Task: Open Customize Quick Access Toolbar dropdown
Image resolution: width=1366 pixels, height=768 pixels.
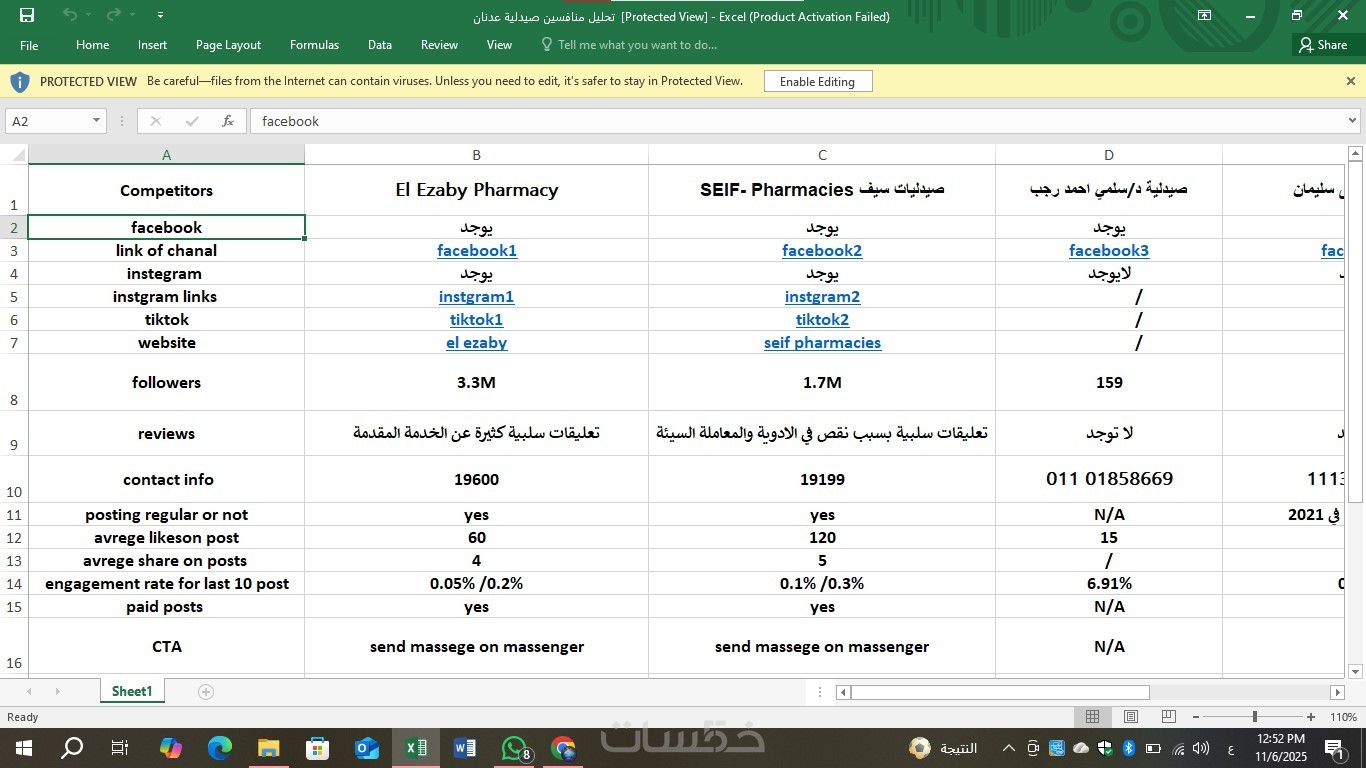Action: [161, 15]
